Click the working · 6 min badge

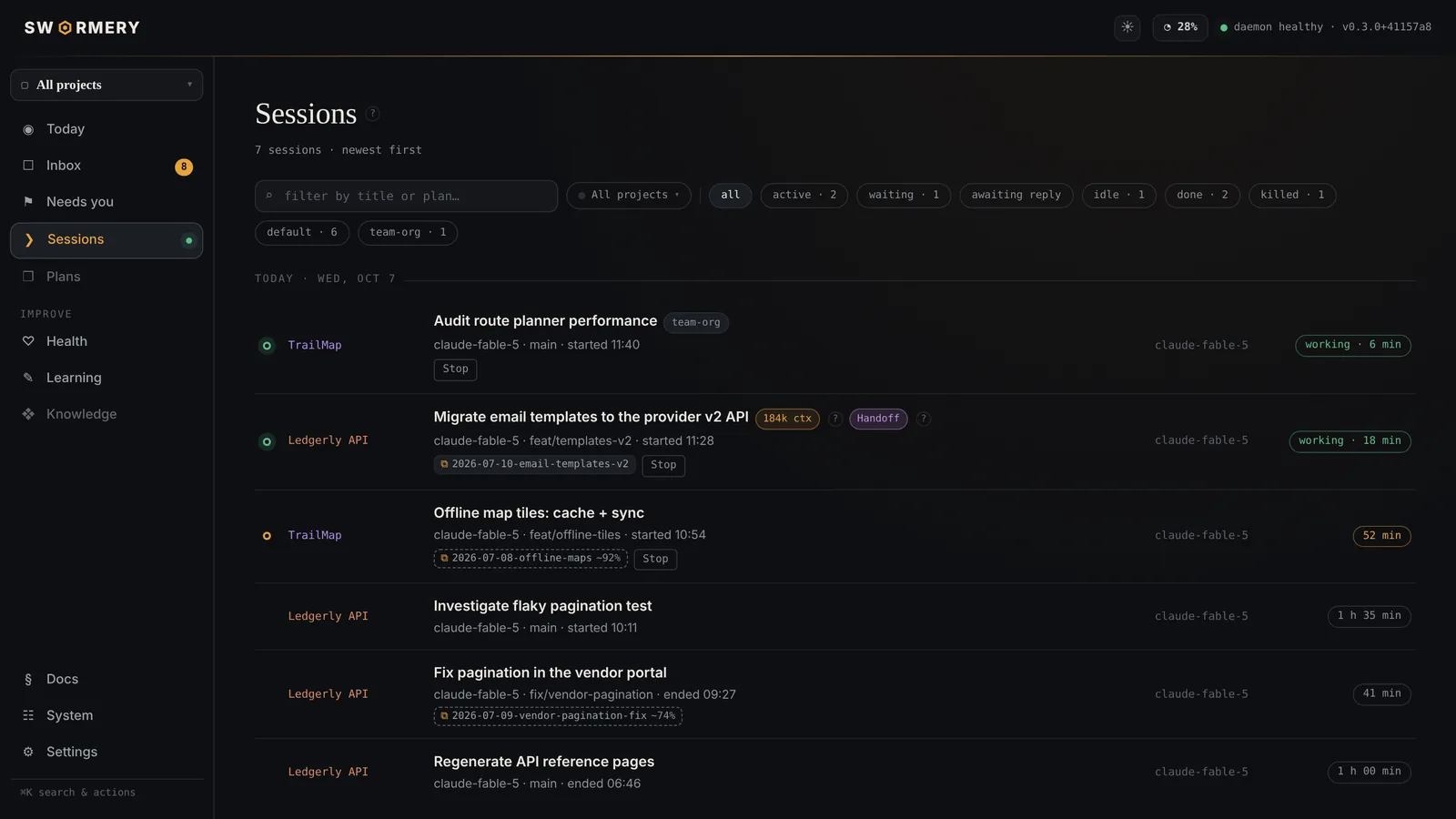(x=1353, y=345)
